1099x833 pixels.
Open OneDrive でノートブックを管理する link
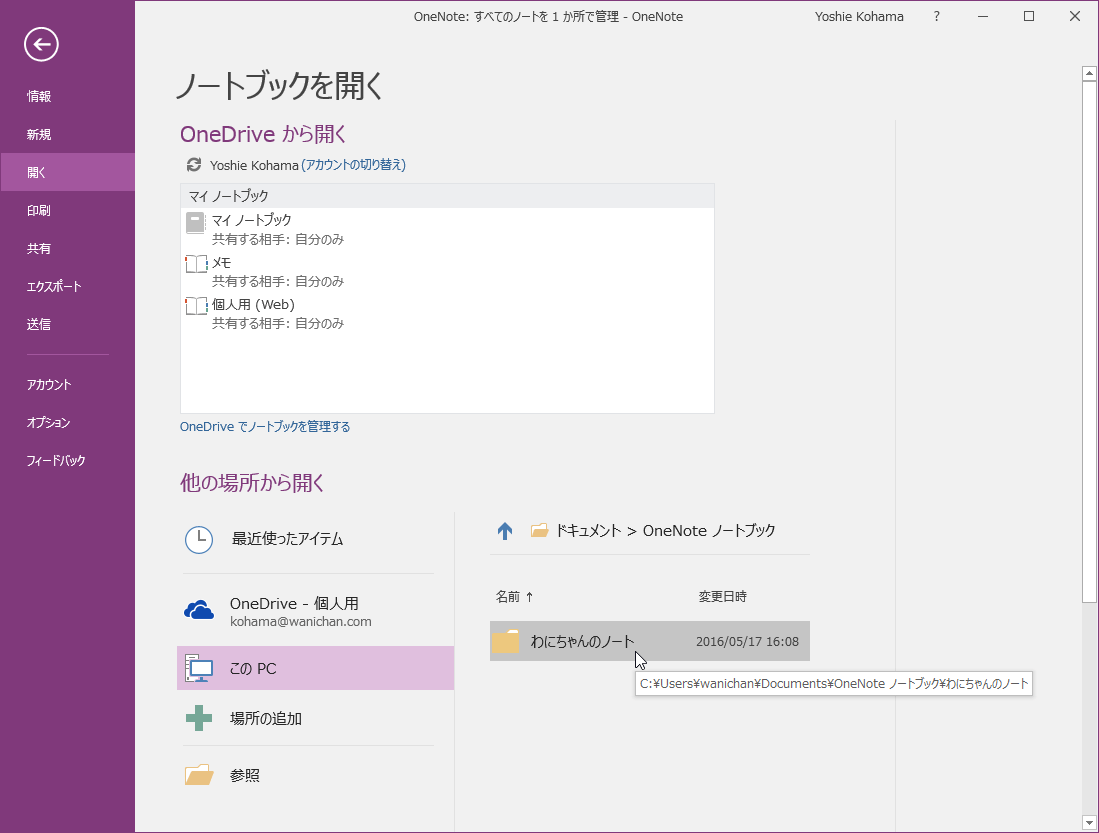coord(265,426)
